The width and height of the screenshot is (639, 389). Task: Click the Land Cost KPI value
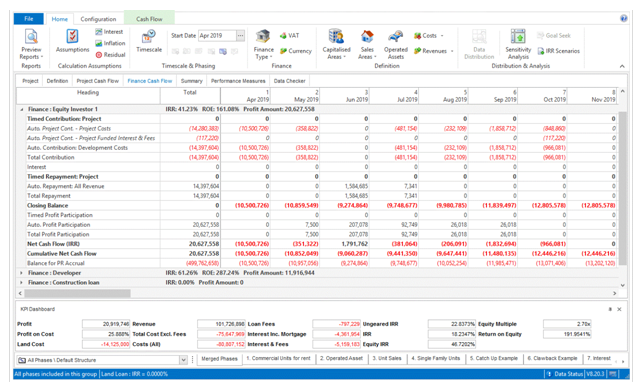click(106, 344)
